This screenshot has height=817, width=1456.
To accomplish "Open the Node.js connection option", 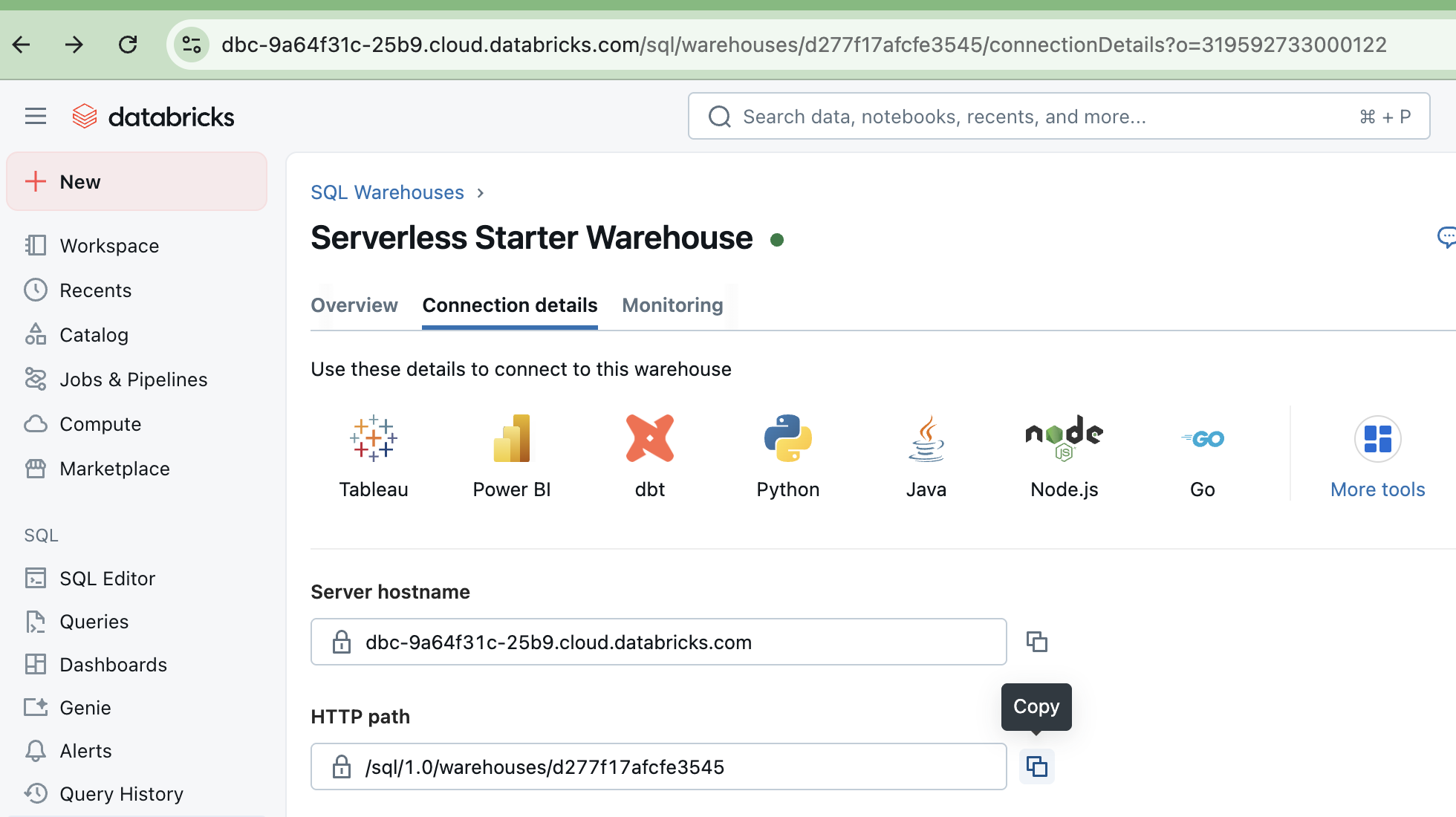I will tap(1063, 453).
